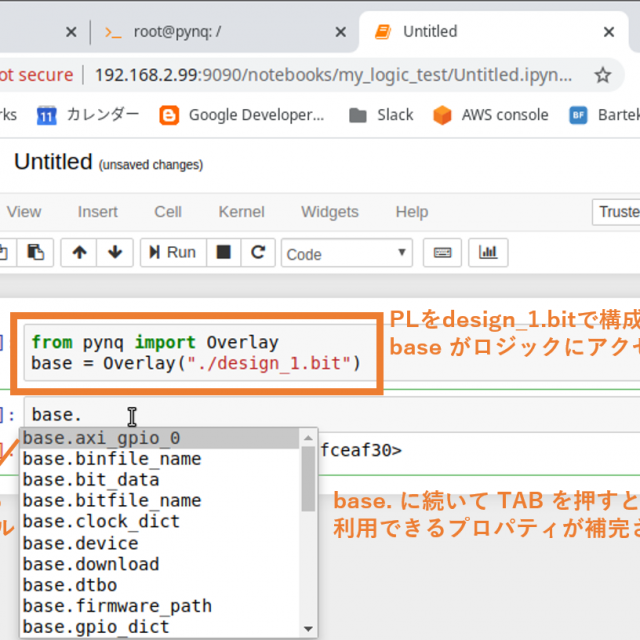Open the Widgets menu

coord(329,212)
